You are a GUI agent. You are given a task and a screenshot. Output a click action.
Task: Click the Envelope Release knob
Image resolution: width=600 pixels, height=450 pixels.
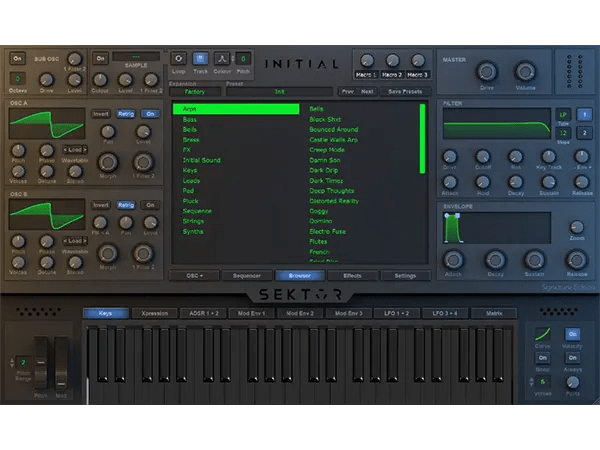577,260
